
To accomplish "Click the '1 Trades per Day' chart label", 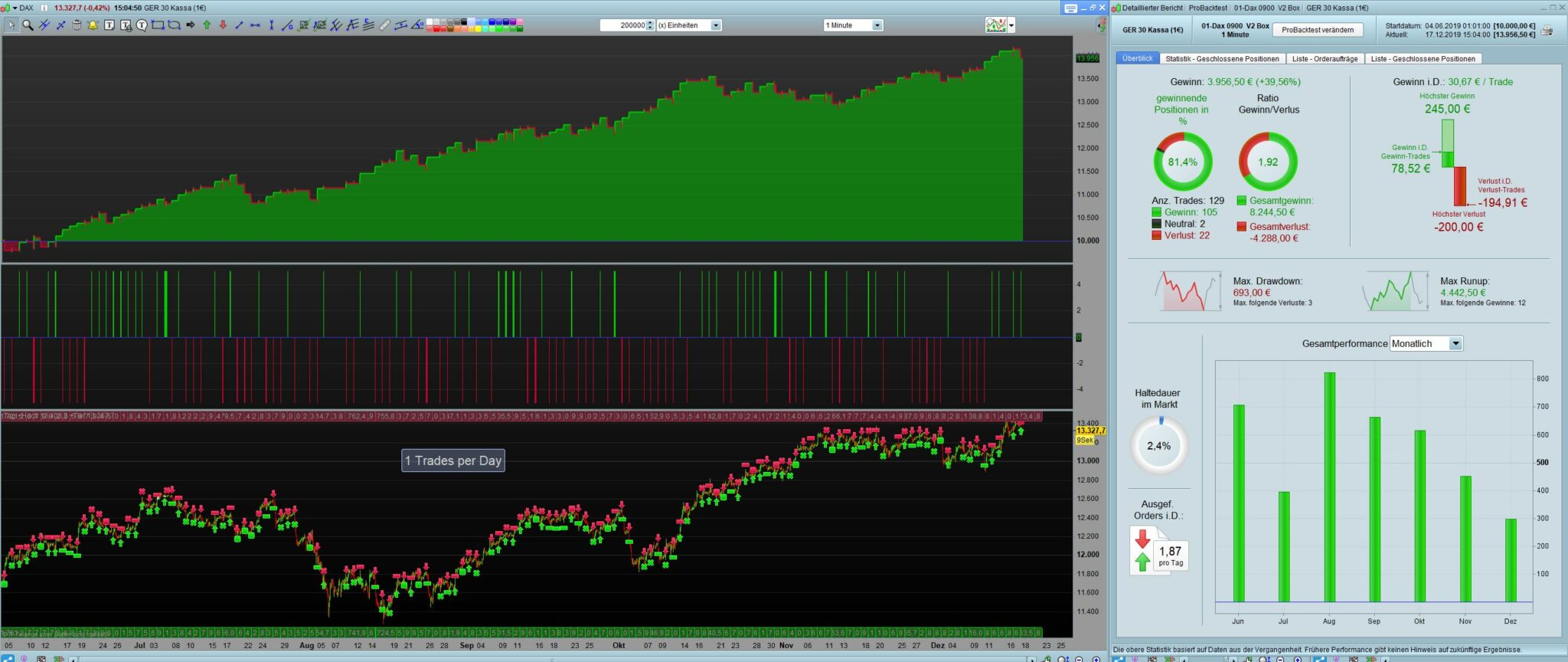I will tap(453, 460).
